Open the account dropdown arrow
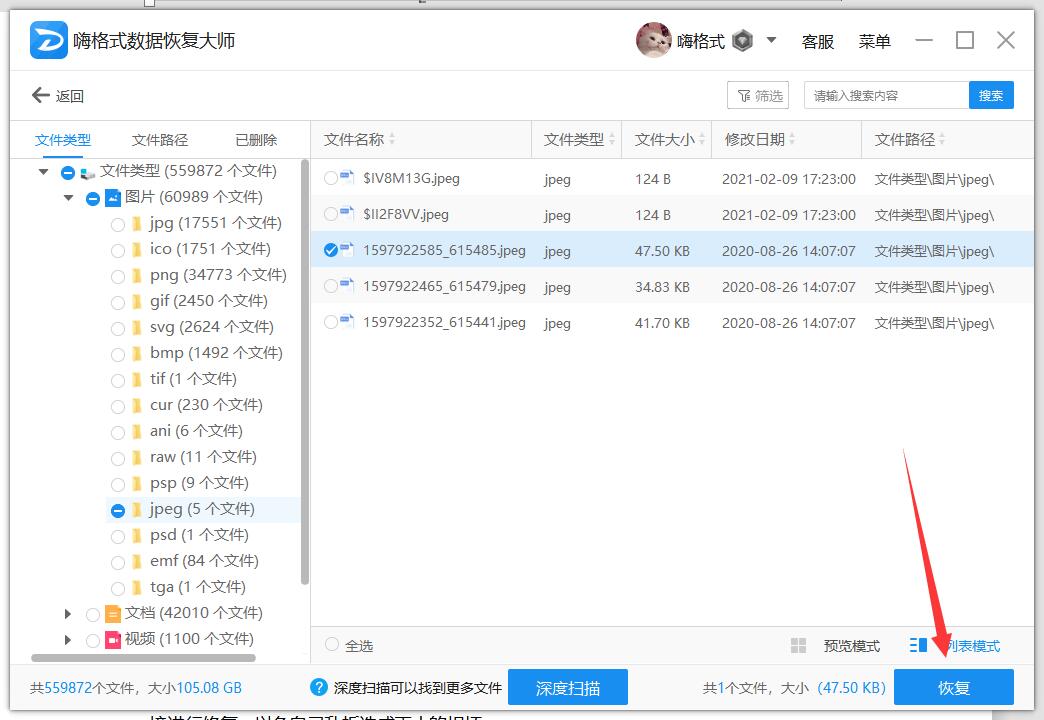 pyautogui.click(x=771, y=40)
